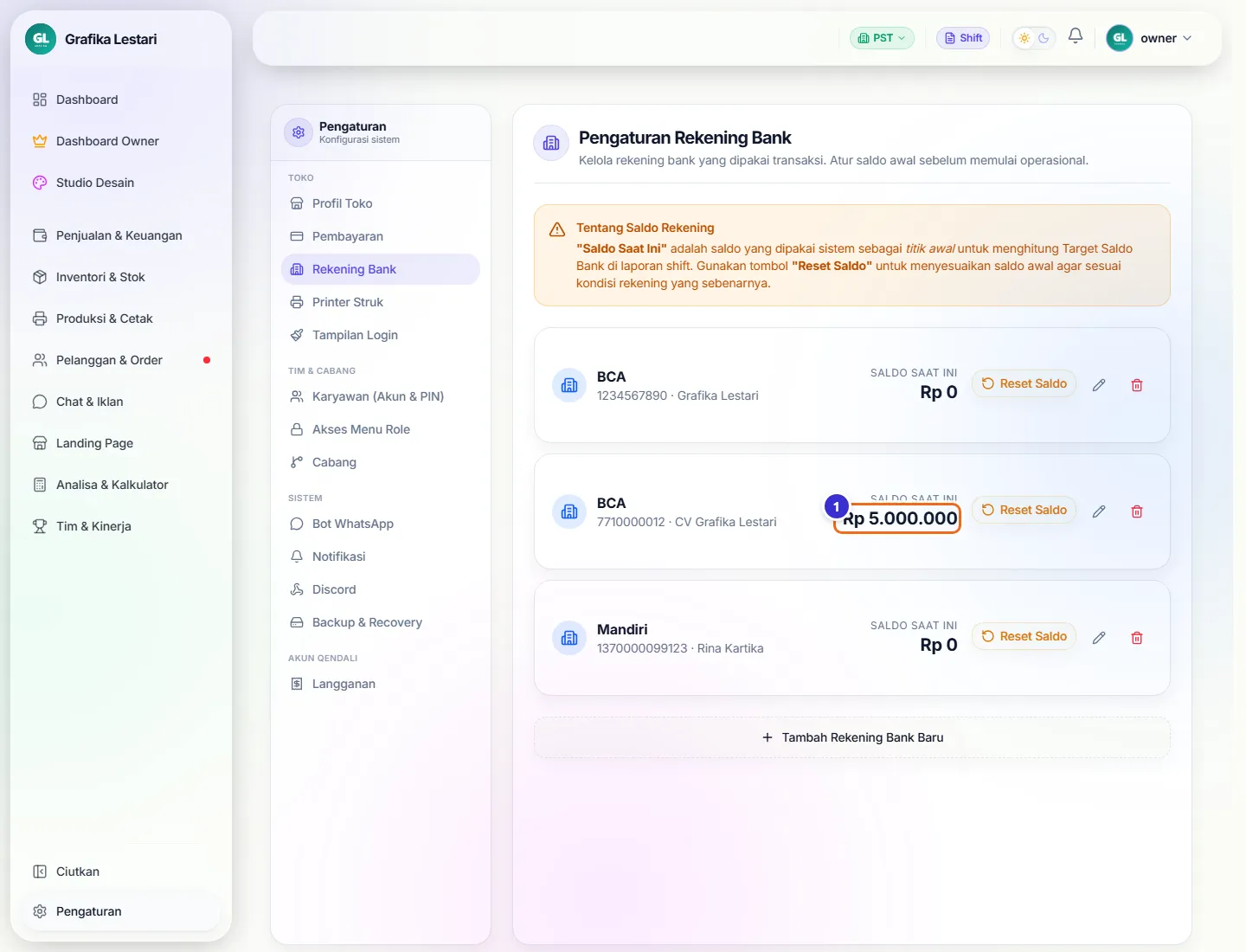Click the Grafika Lestari logo
Viewport: 1246px width, 952px height.
coord(41,39)
